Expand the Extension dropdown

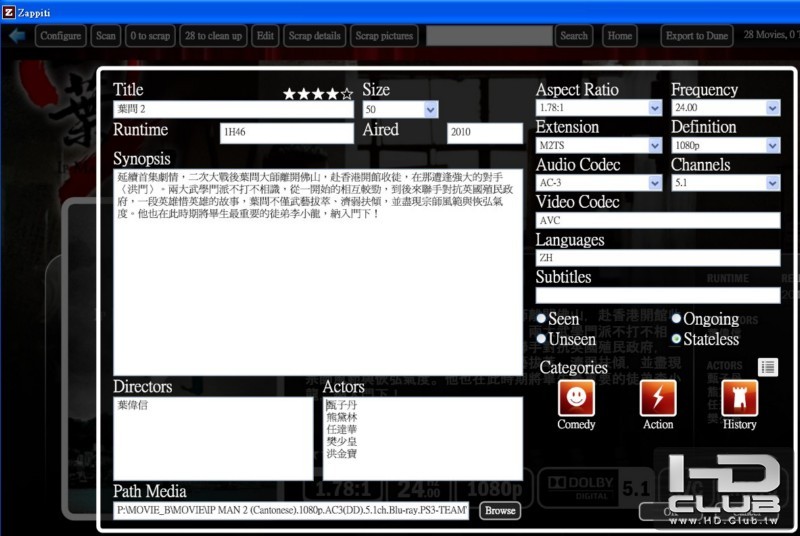pos(655,145)
